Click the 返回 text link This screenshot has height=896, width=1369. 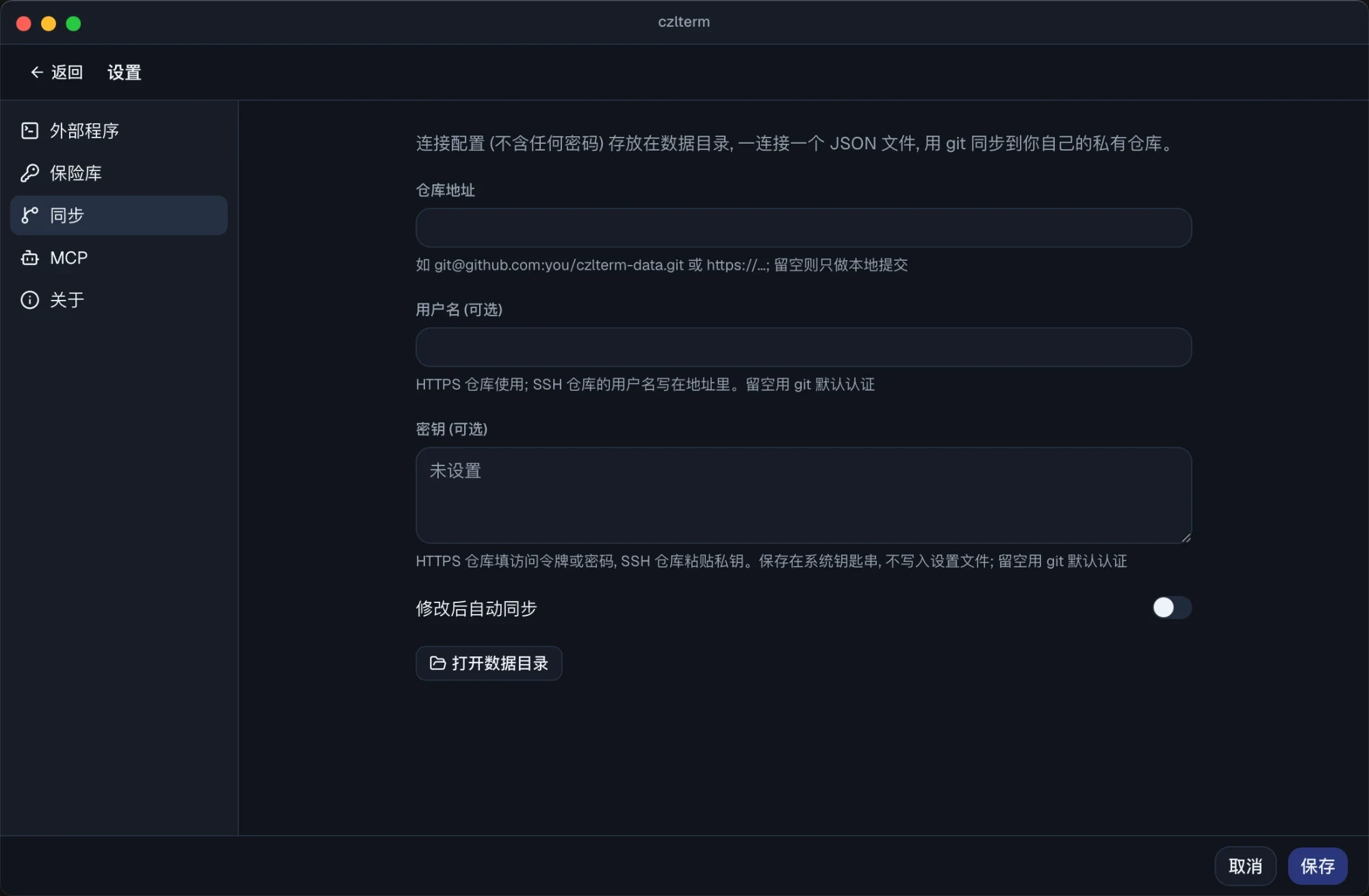(x=67, y=72)
